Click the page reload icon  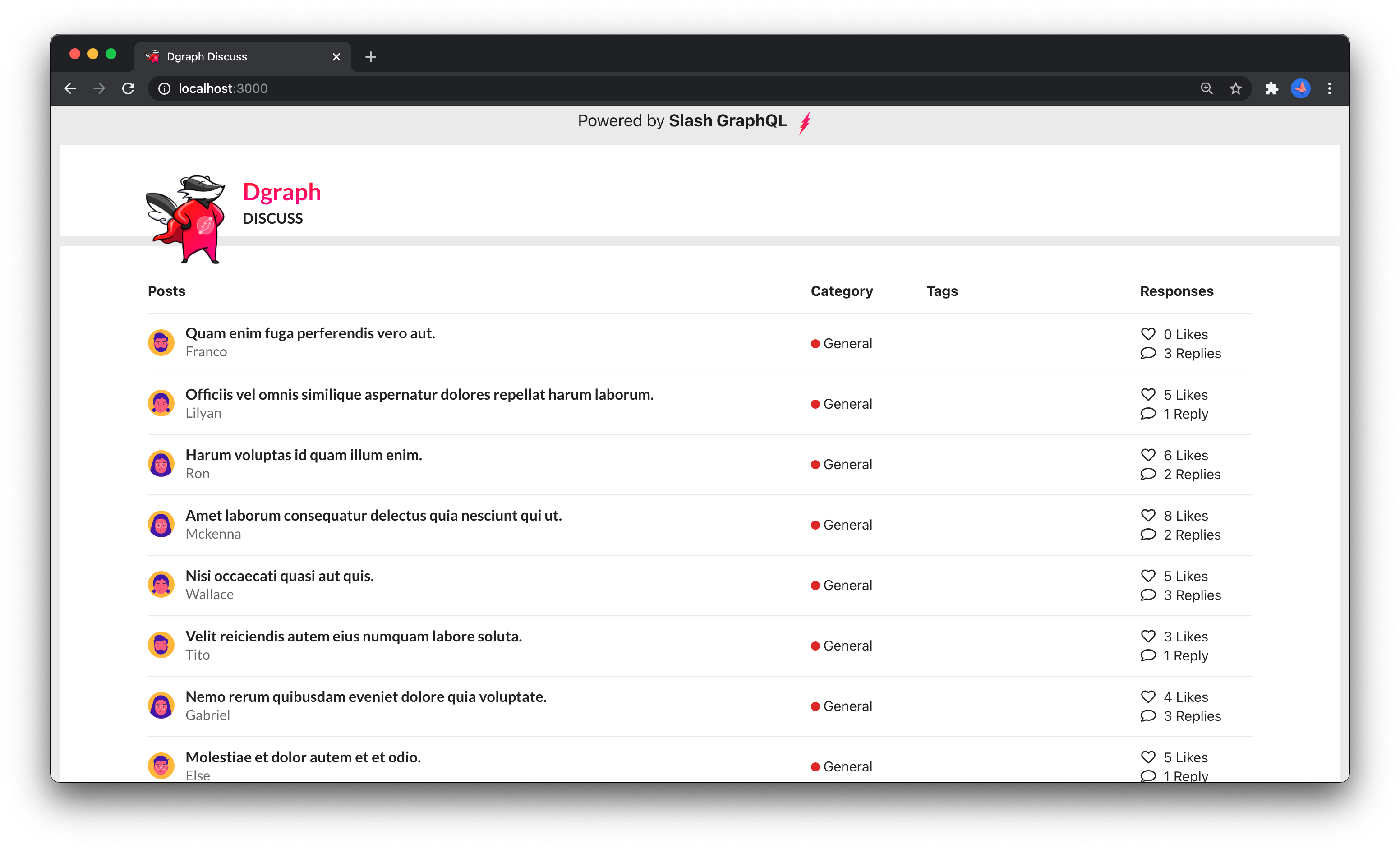[128, 89]
